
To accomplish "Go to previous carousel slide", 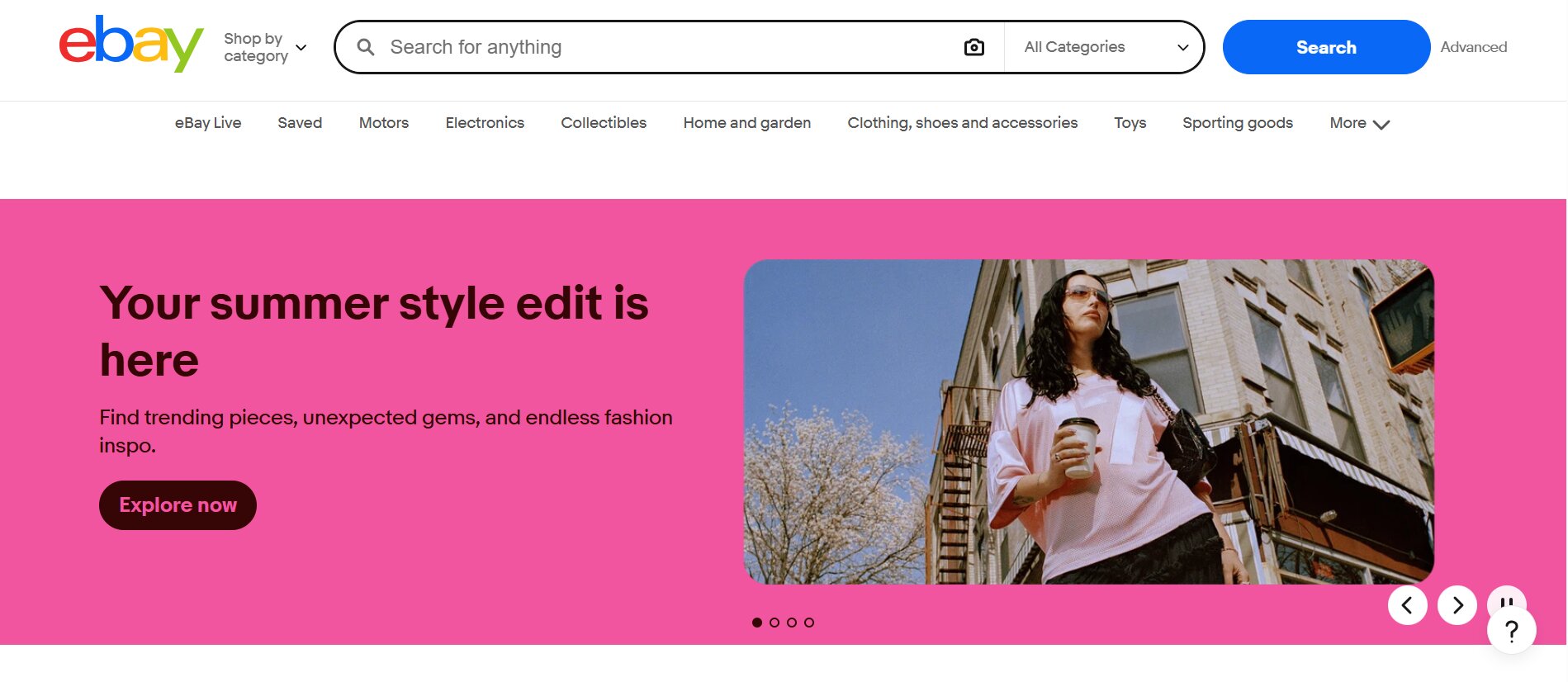I will pos(1408,605).
